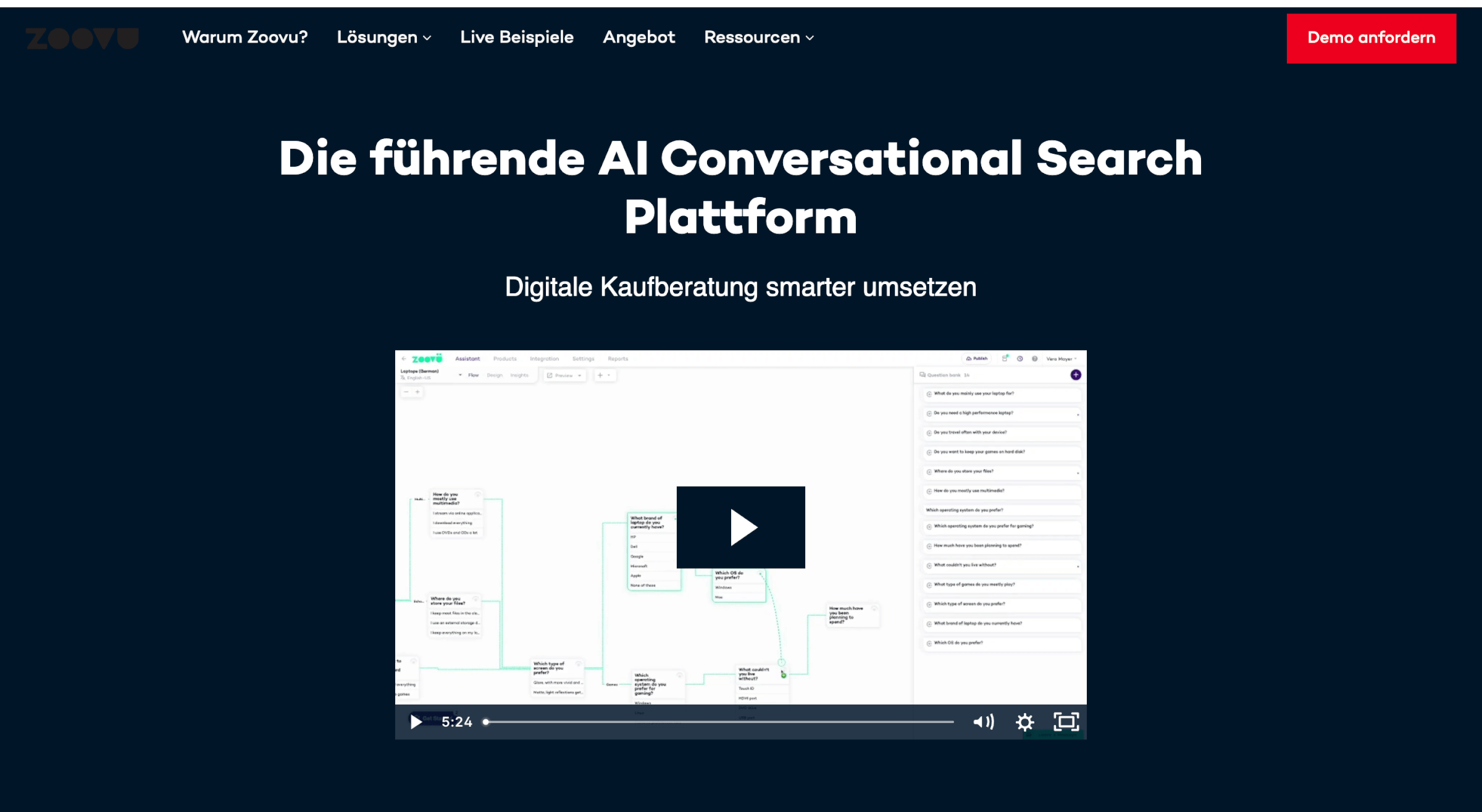1482x812 pixels.
Task: Enter fullscreen mode for the video
Action: point(1066,721)
